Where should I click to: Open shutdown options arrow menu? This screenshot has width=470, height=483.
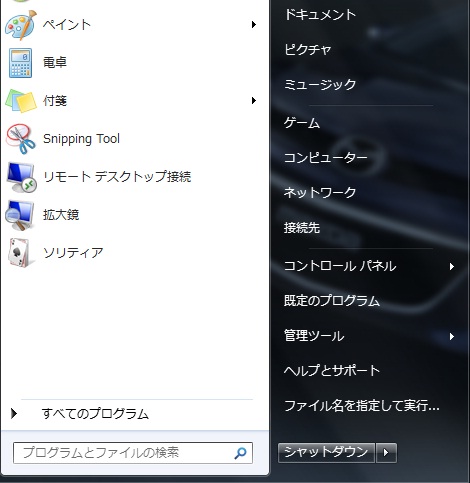[x=386, y=453]
